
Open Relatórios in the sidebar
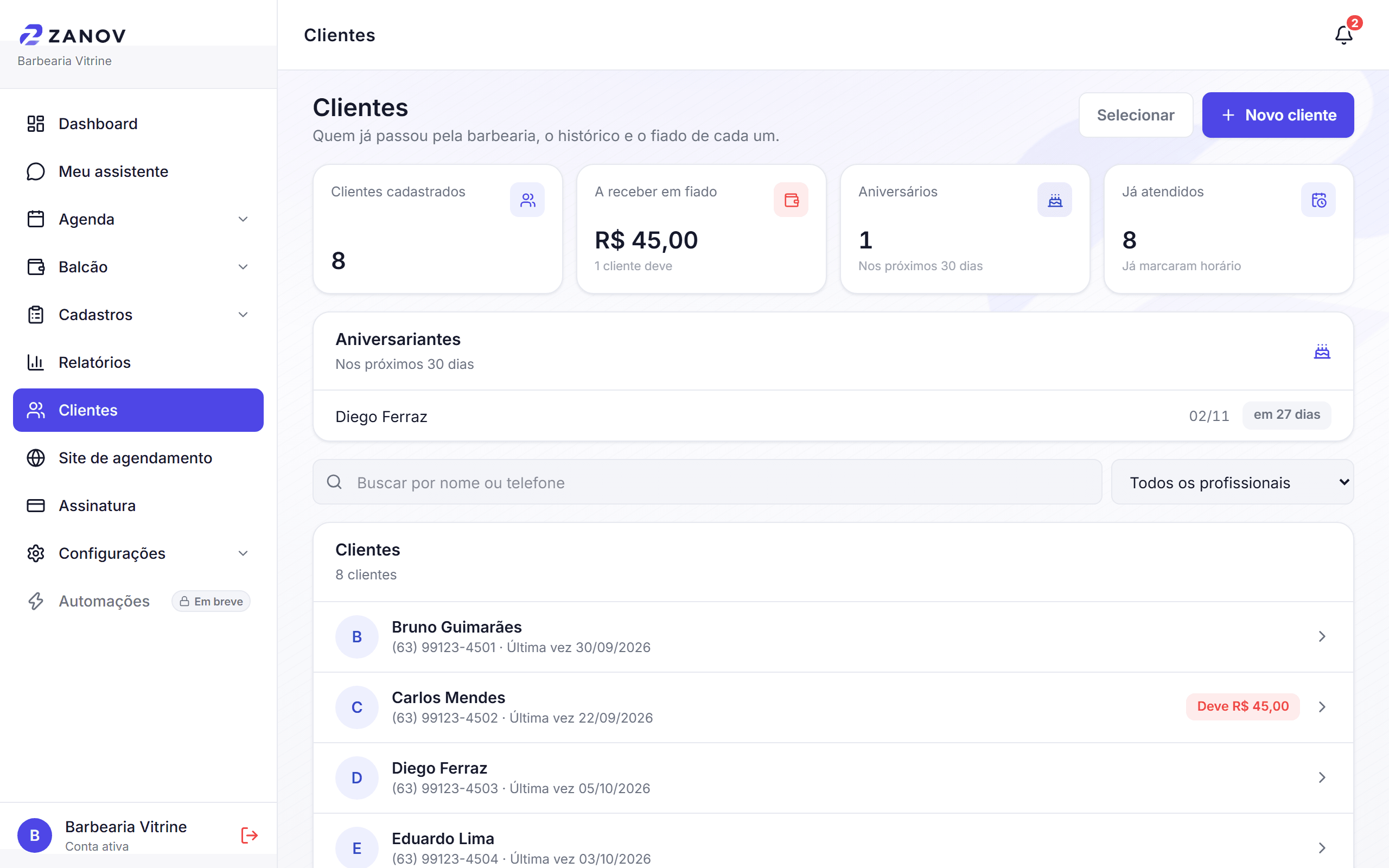[138, 362]
